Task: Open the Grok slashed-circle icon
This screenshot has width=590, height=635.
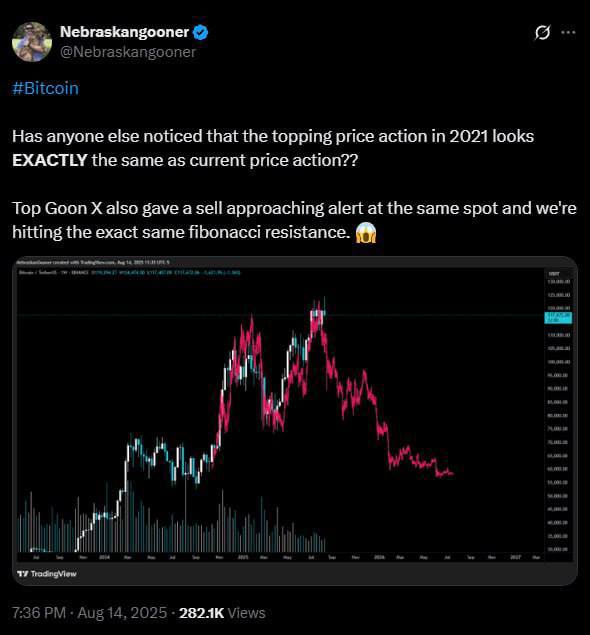Action: 542,33
